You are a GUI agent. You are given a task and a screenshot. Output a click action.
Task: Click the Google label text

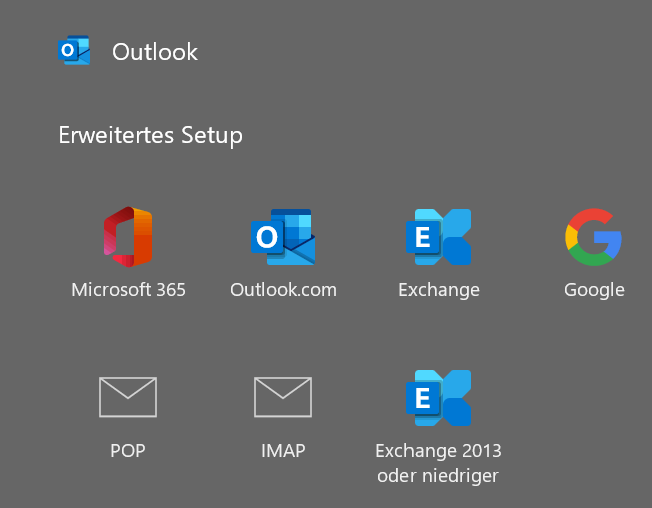coord(594,291)
